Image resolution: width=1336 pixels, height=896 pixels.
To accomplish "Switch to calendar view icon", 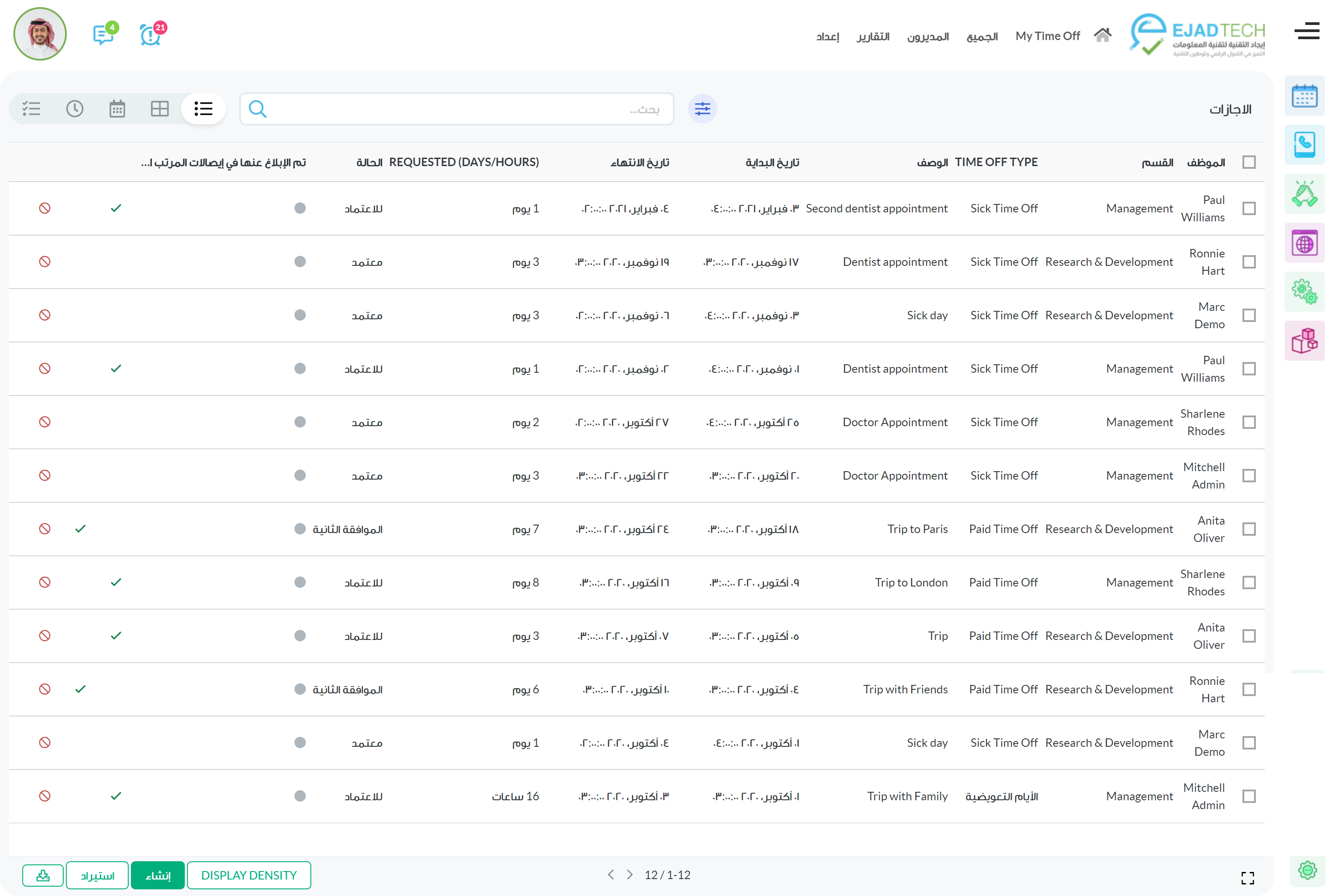I will pyautogui.click(x=117, y=109).
